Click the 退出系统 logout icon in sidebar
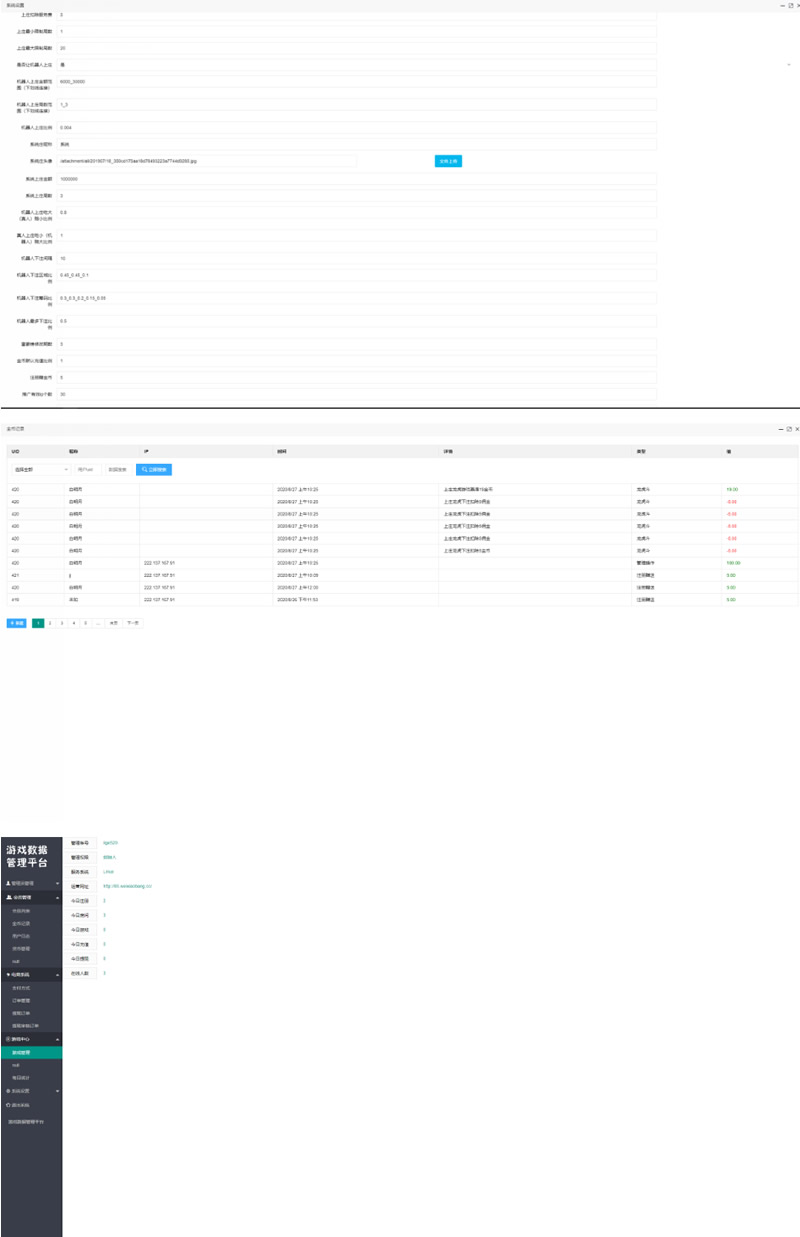The width and height of the screenshot is (800, 1237). [8, 1105]
